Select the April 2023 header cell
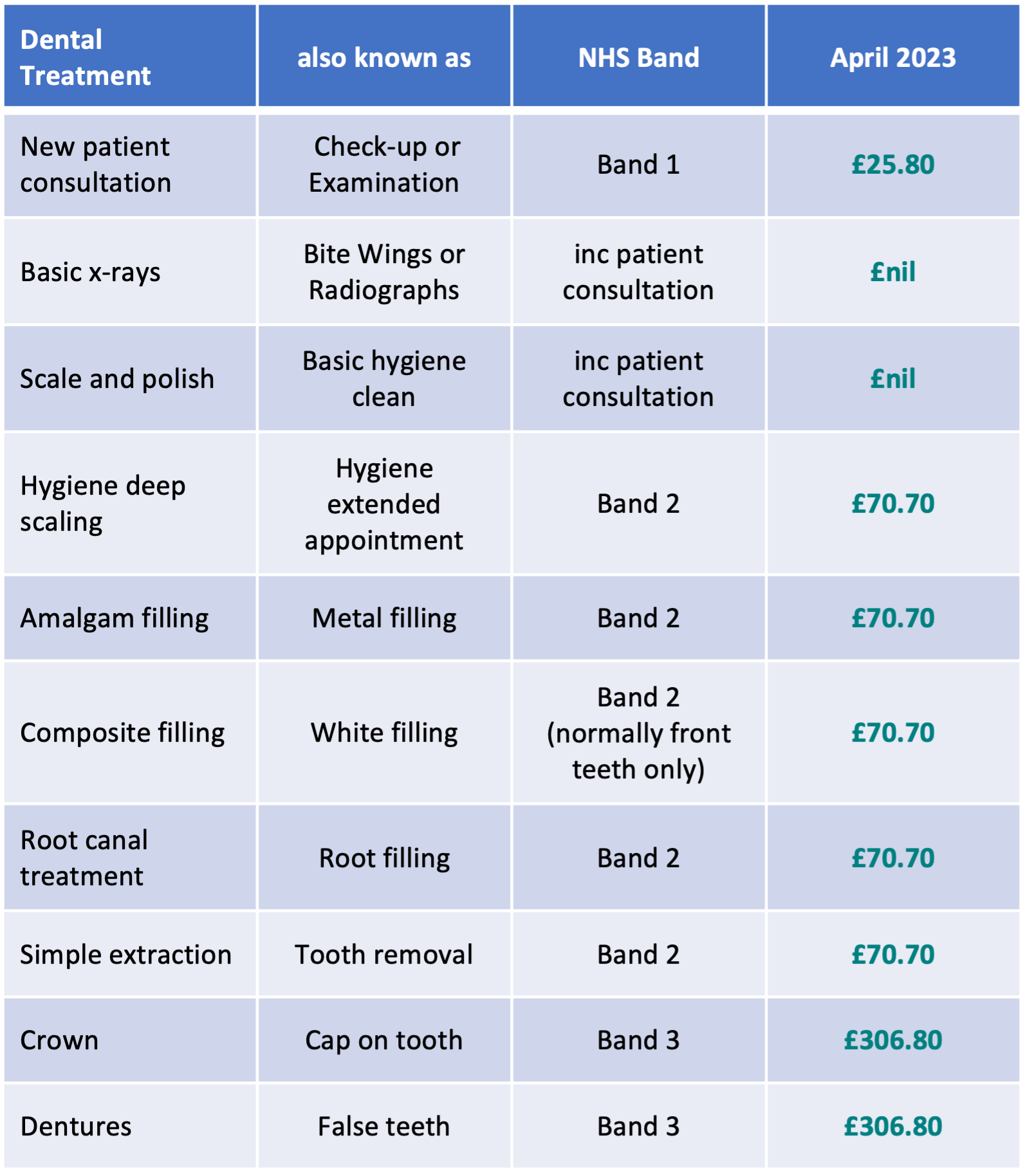The width and height of the screenshot is (1032, 1176). pyautogui.click(x=893, y=56)
